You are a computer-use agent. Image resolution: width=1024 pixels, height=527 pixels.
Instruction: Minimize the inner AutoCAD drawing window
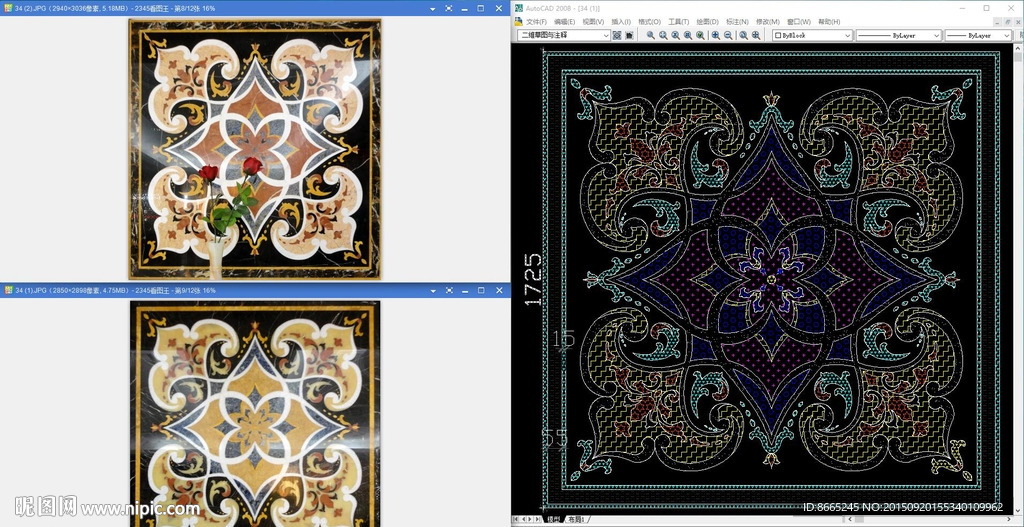pyautogui.click(x=997, y=22)
